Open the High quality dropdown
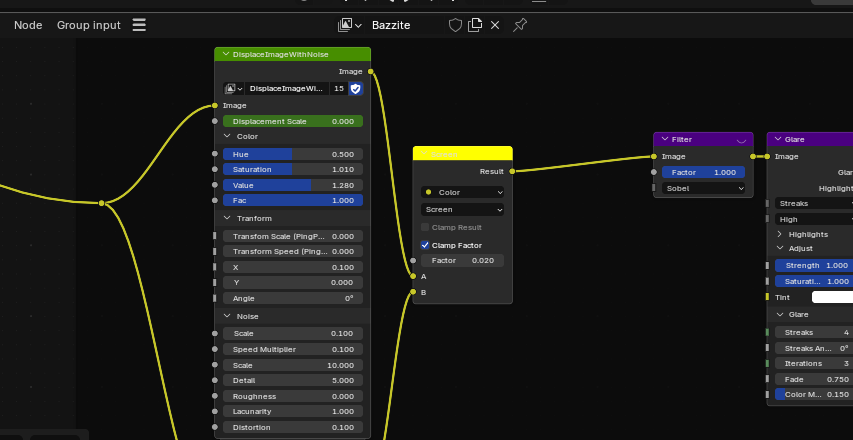The image size is (853, 440). point(814,219)
